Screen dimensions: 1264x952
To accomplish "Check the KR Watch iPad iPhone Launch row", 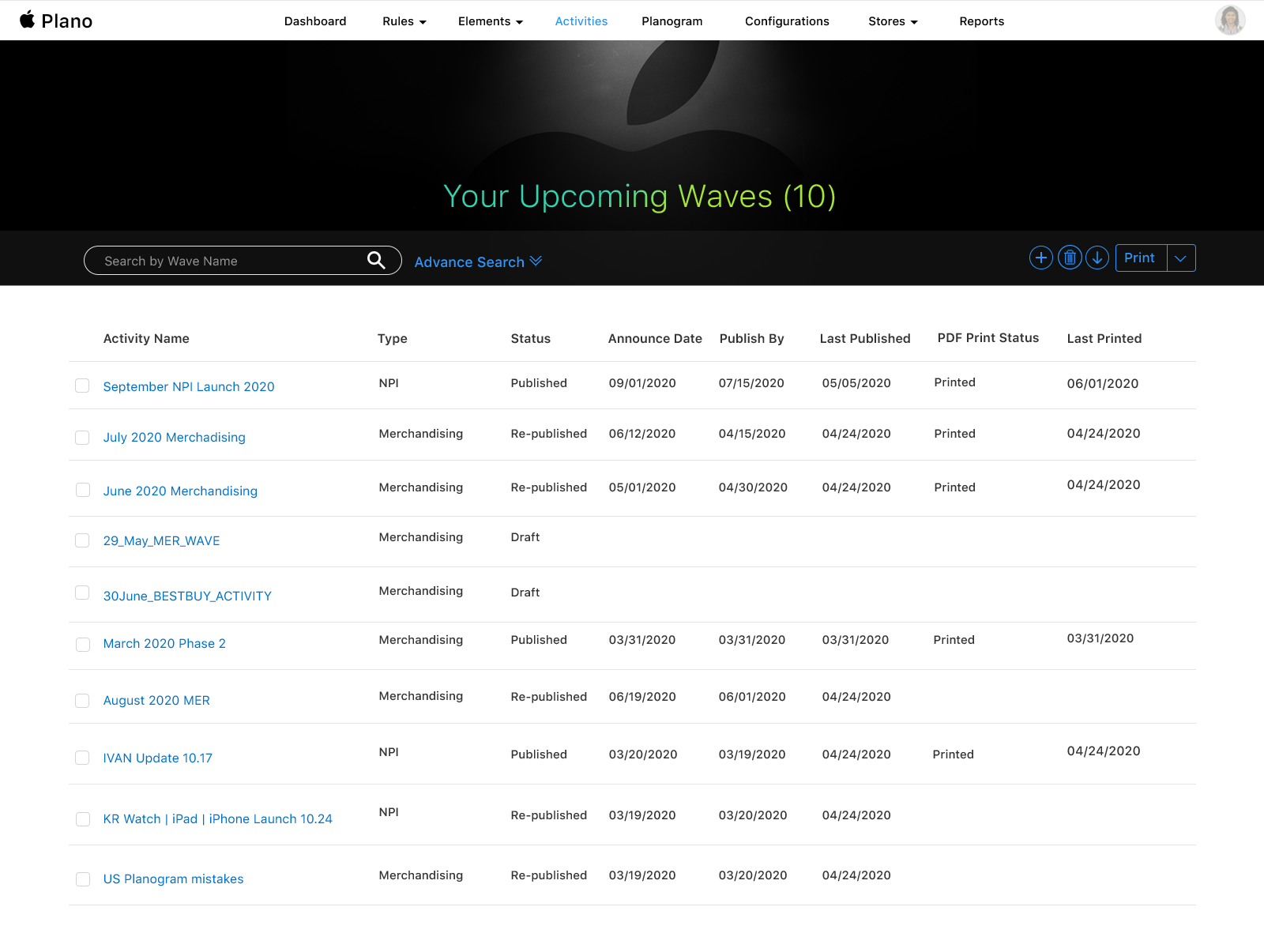I will click(82, 819).
